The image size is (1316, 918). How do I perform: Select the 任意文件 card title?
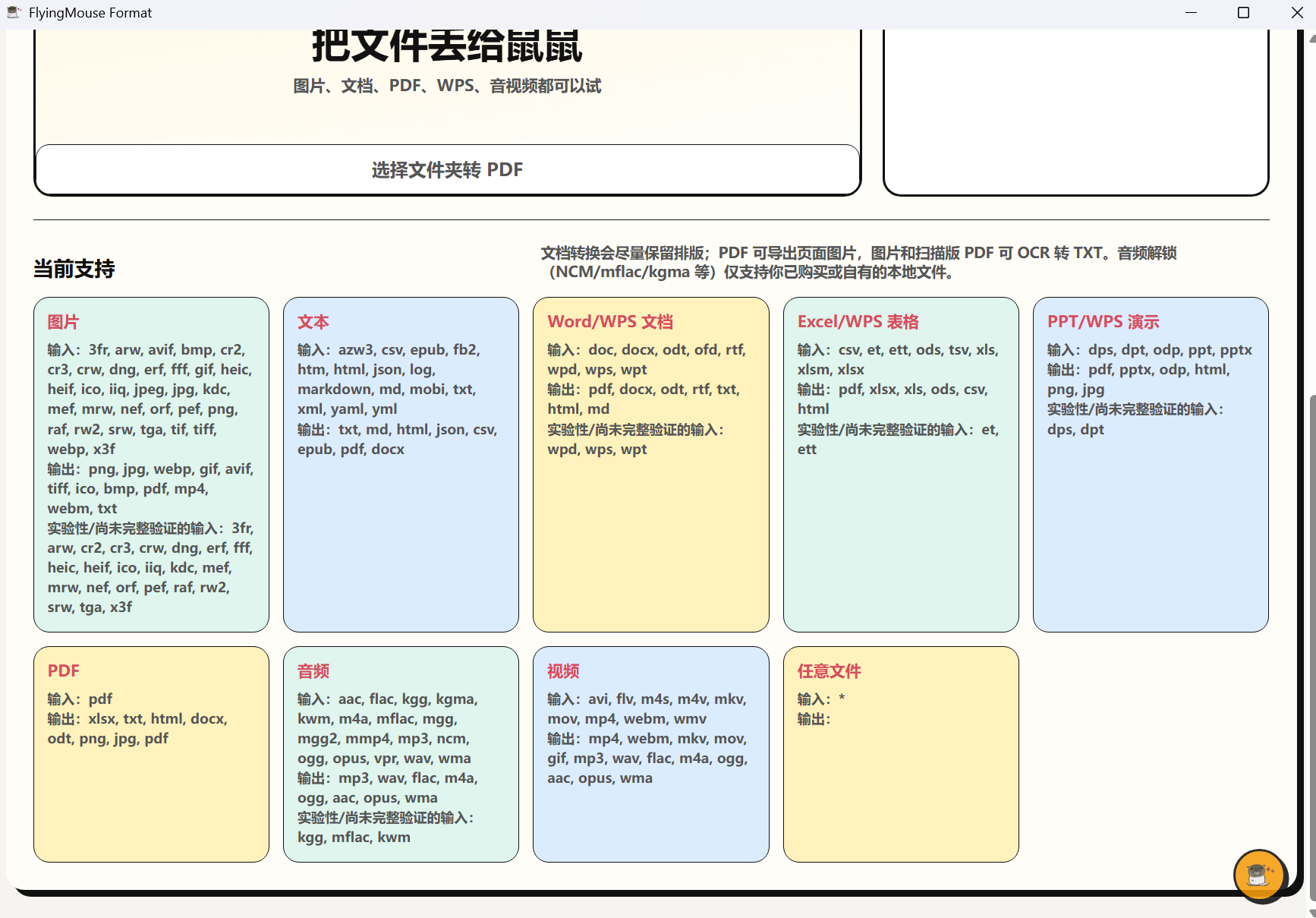(829, 670)
